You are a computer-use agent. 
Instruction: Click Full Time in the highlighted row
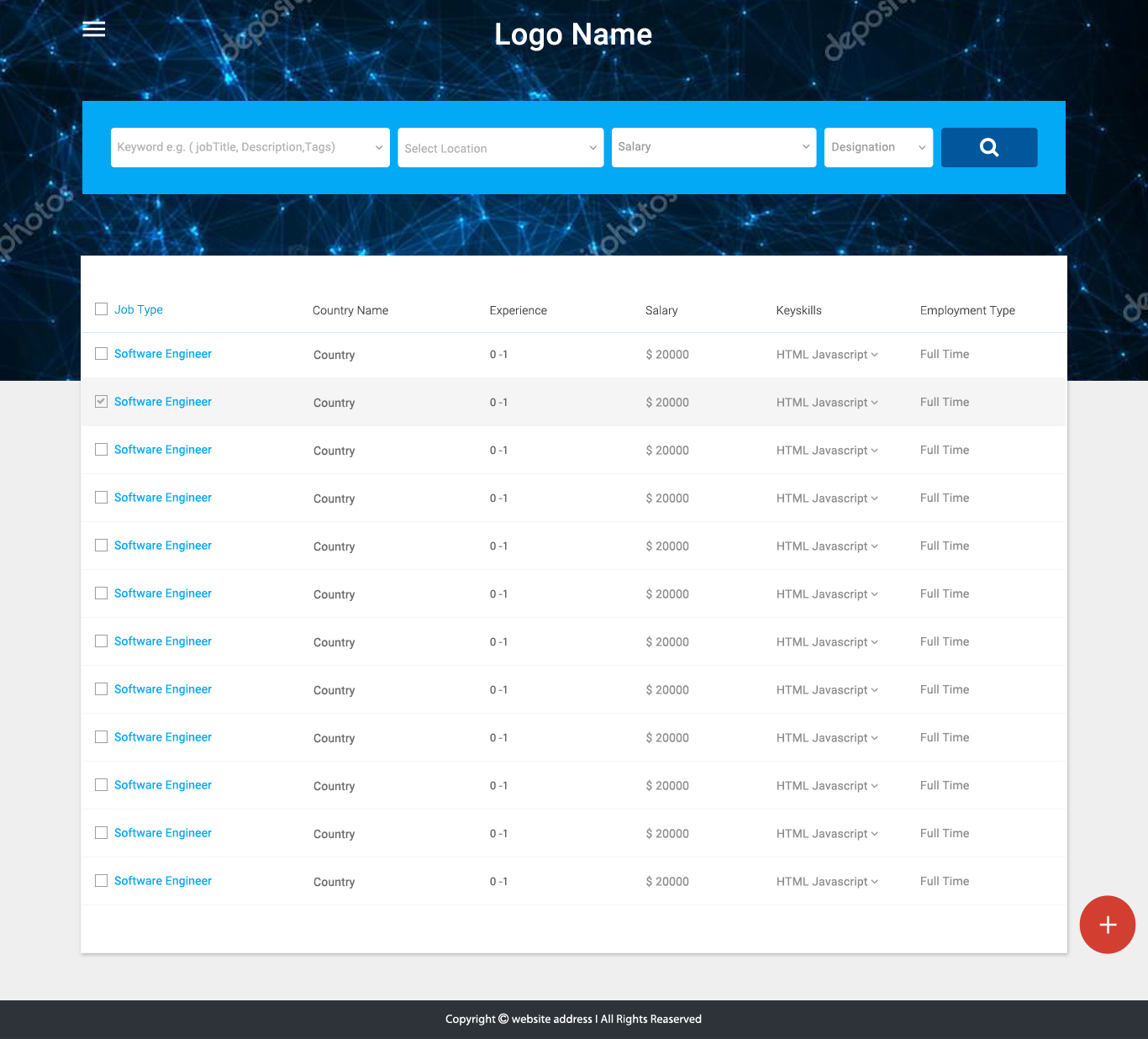945,402
